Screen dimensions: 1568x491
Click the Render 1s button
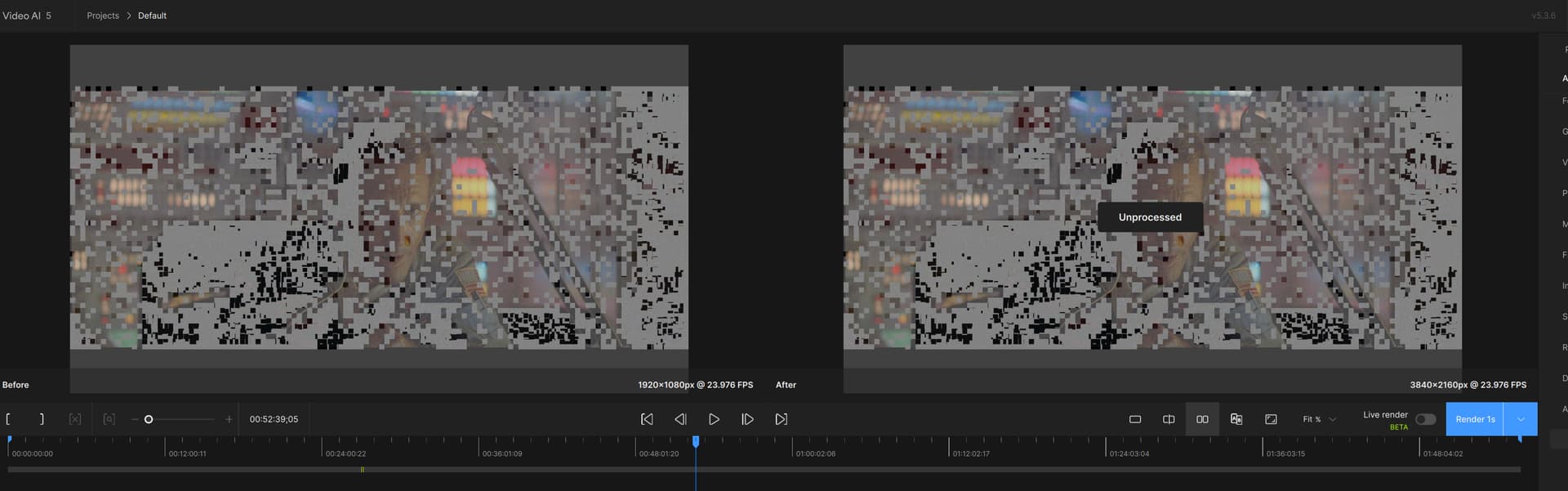tap(1475, 419)
